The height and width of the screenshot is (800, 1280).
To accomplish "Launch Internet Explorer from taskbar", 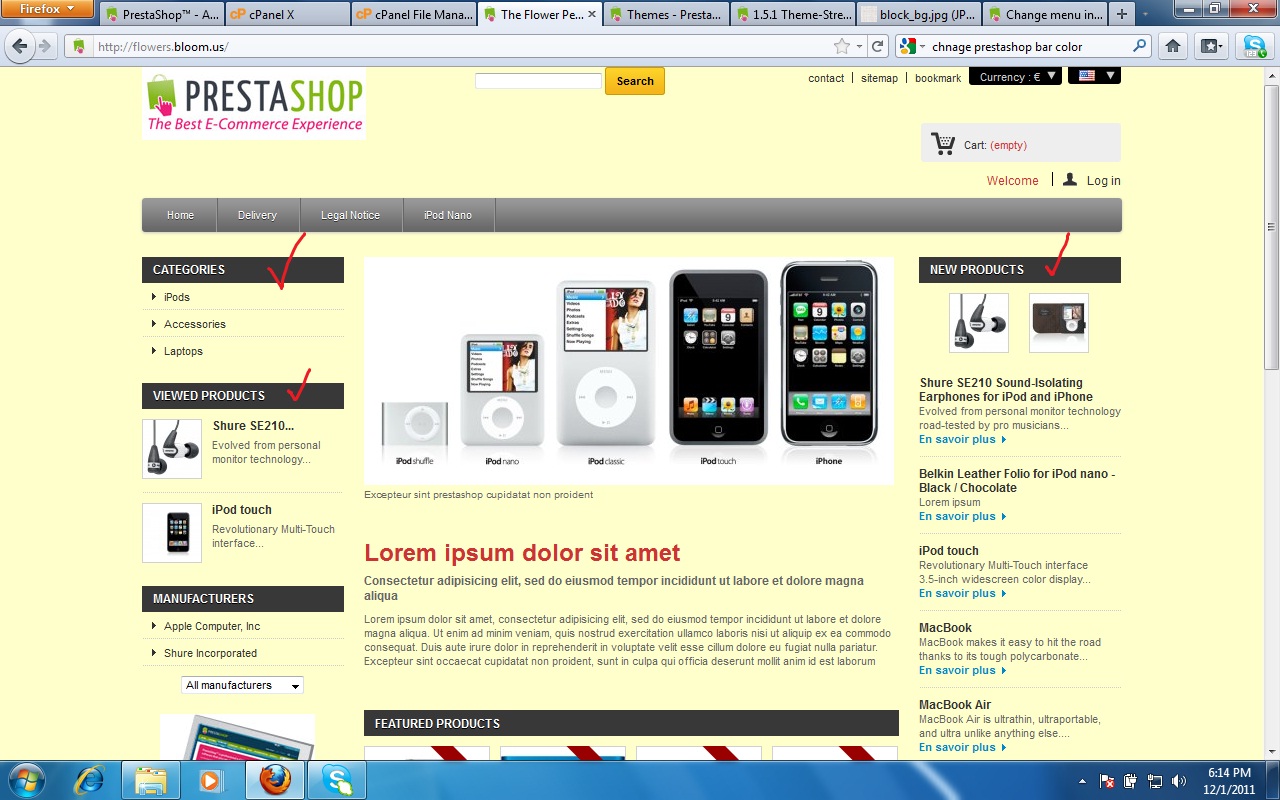I will pyautogui.click(x=89, y=779).
